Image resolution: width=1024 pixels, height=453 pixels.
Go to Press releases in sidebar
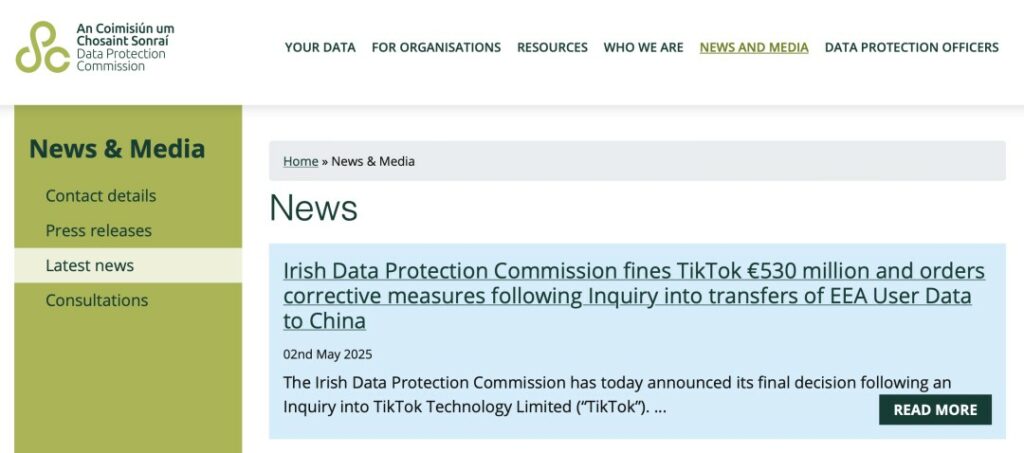pyautogui.click(x=99, y=231)
